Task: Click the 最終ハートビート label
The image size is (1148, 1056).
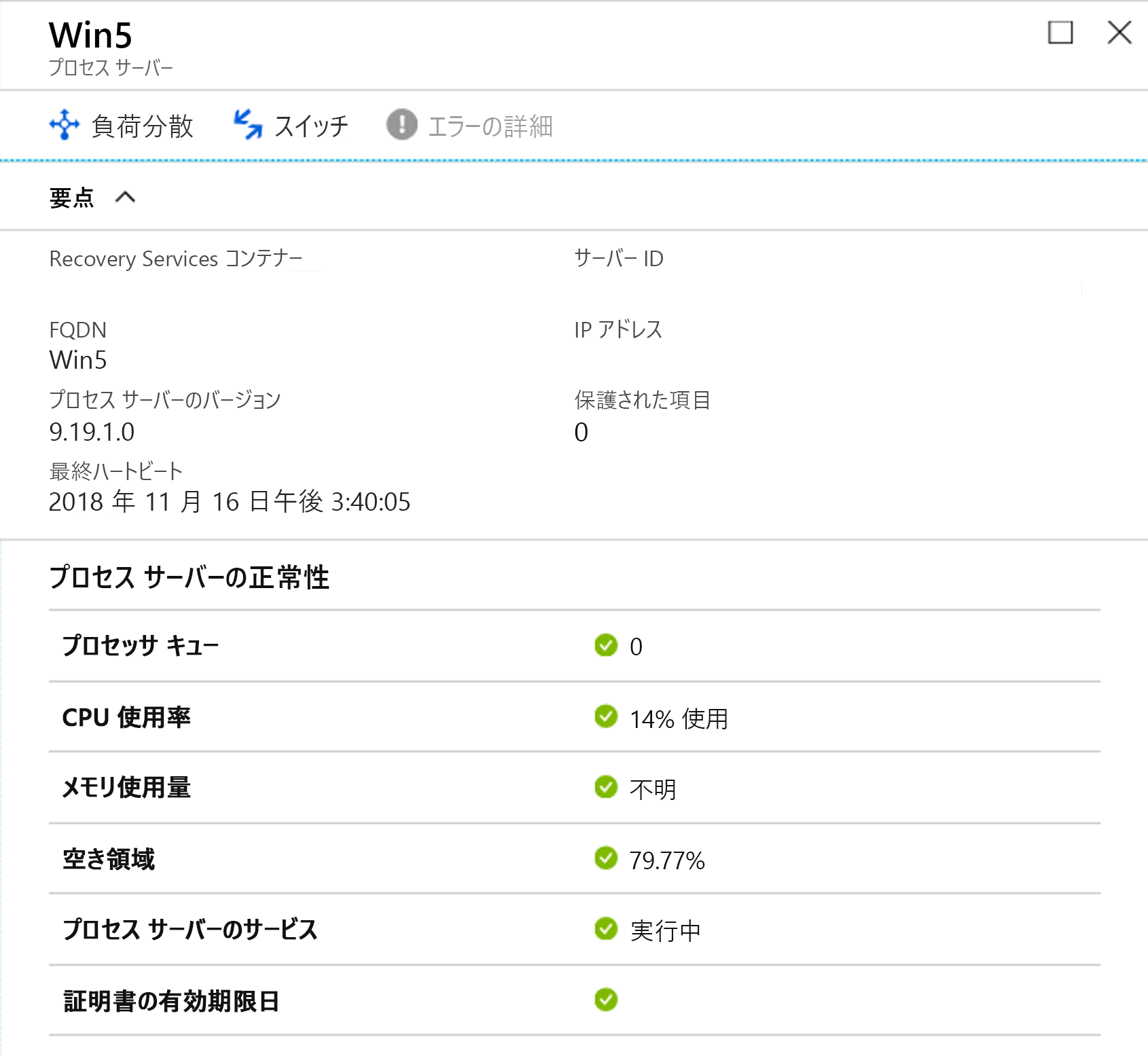Action: (x=116, y=471)
